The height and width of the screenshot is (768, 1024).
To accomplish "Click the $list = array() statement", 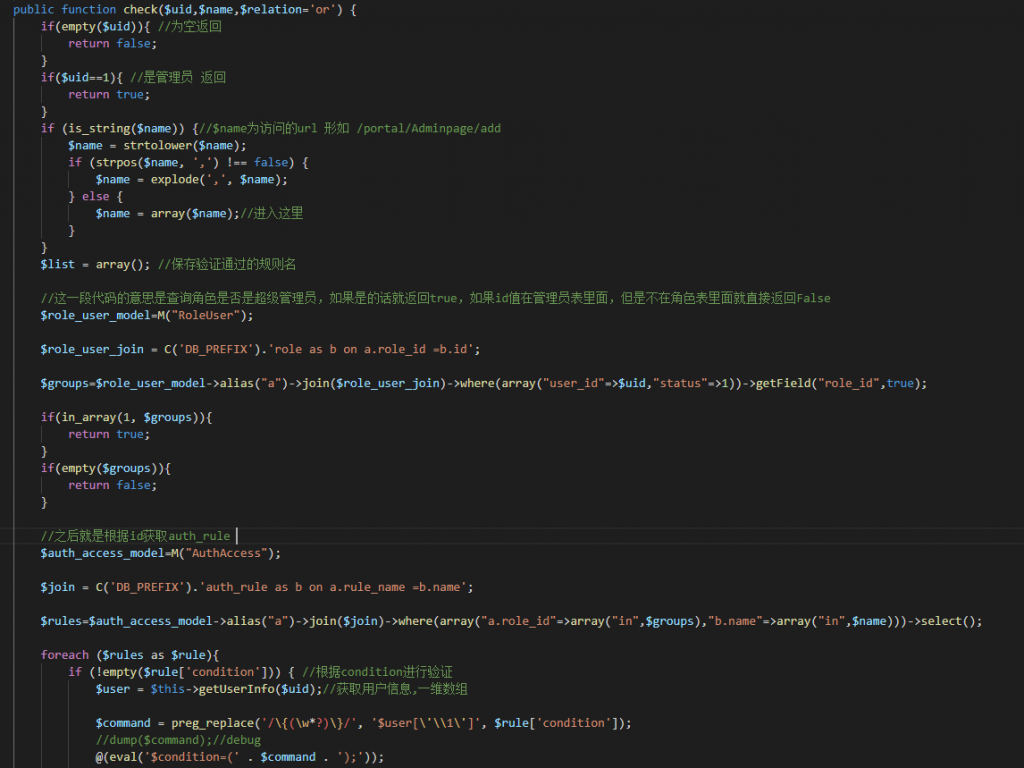I will (x=93, y=264).
